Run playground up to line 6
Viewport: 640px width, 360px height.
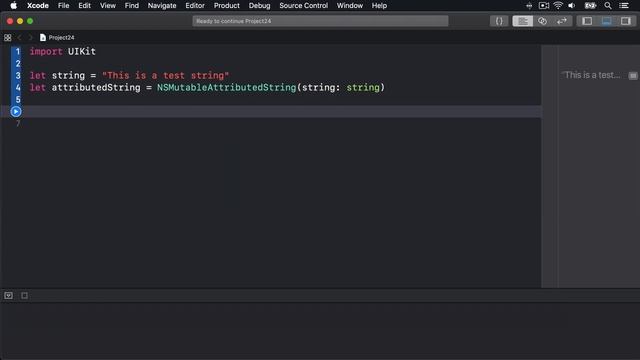click(x=16, y=111)
